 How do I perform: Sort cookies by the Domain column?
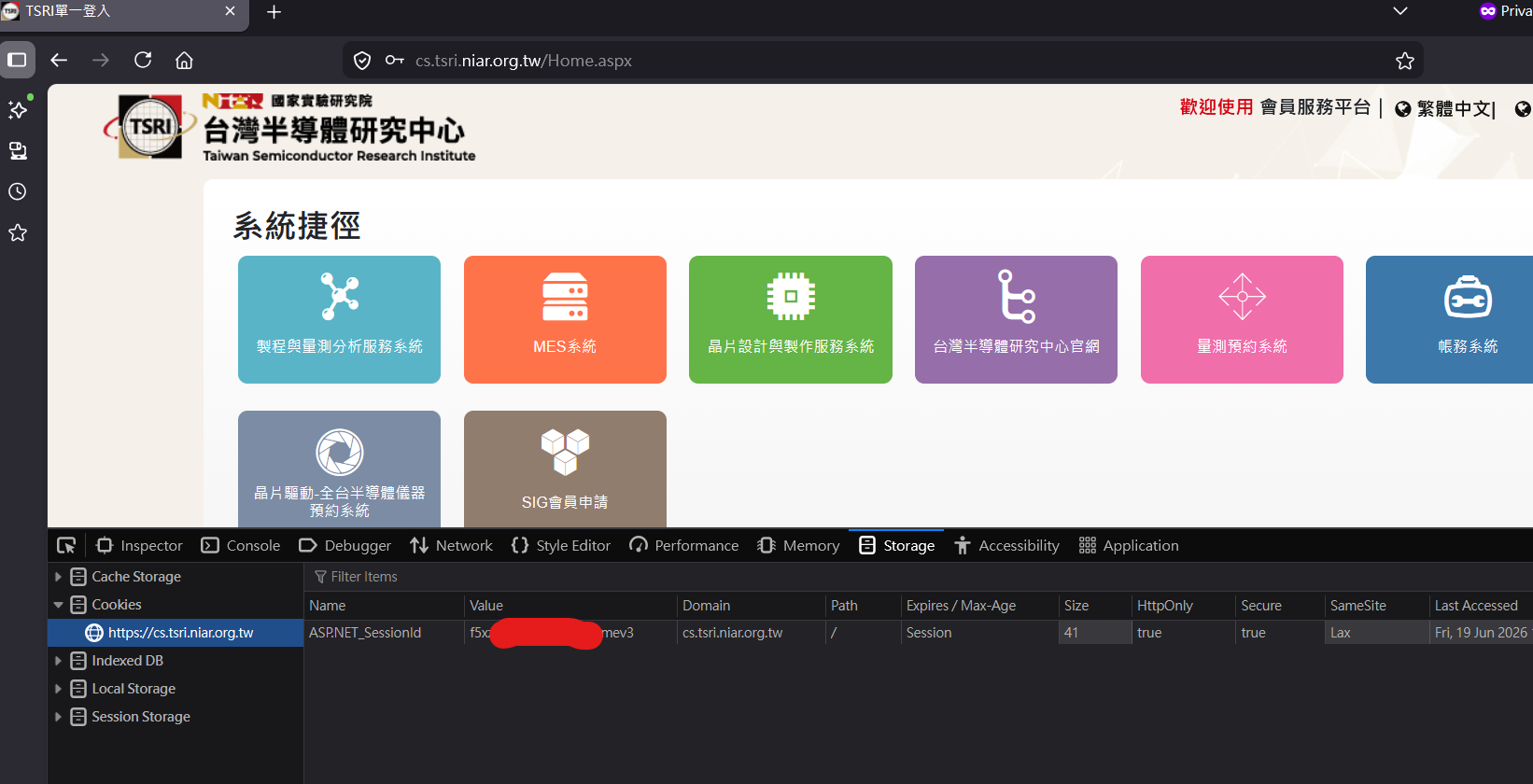pos(751,606)
